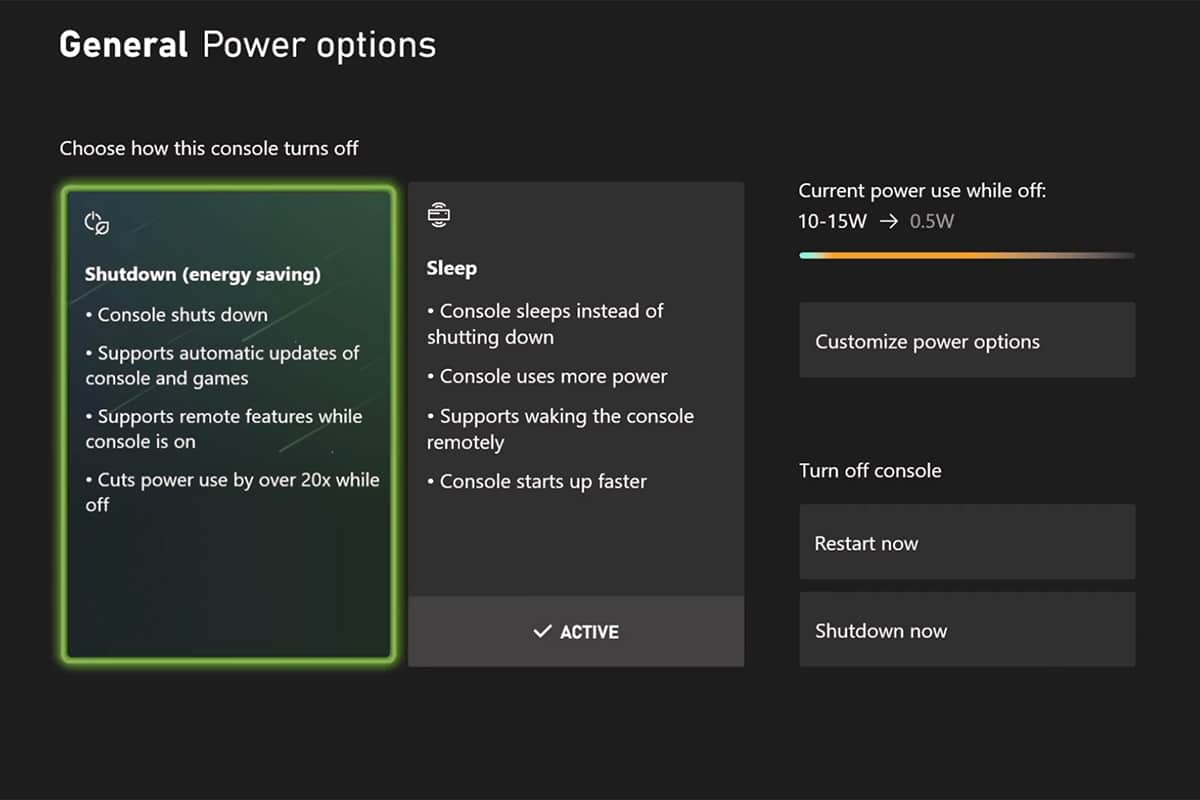Image resolution: width=1200 pixels, height=800 pixels.
Task: Click the Shutdown energy saving leaf icon
Action: pos(97,223)
